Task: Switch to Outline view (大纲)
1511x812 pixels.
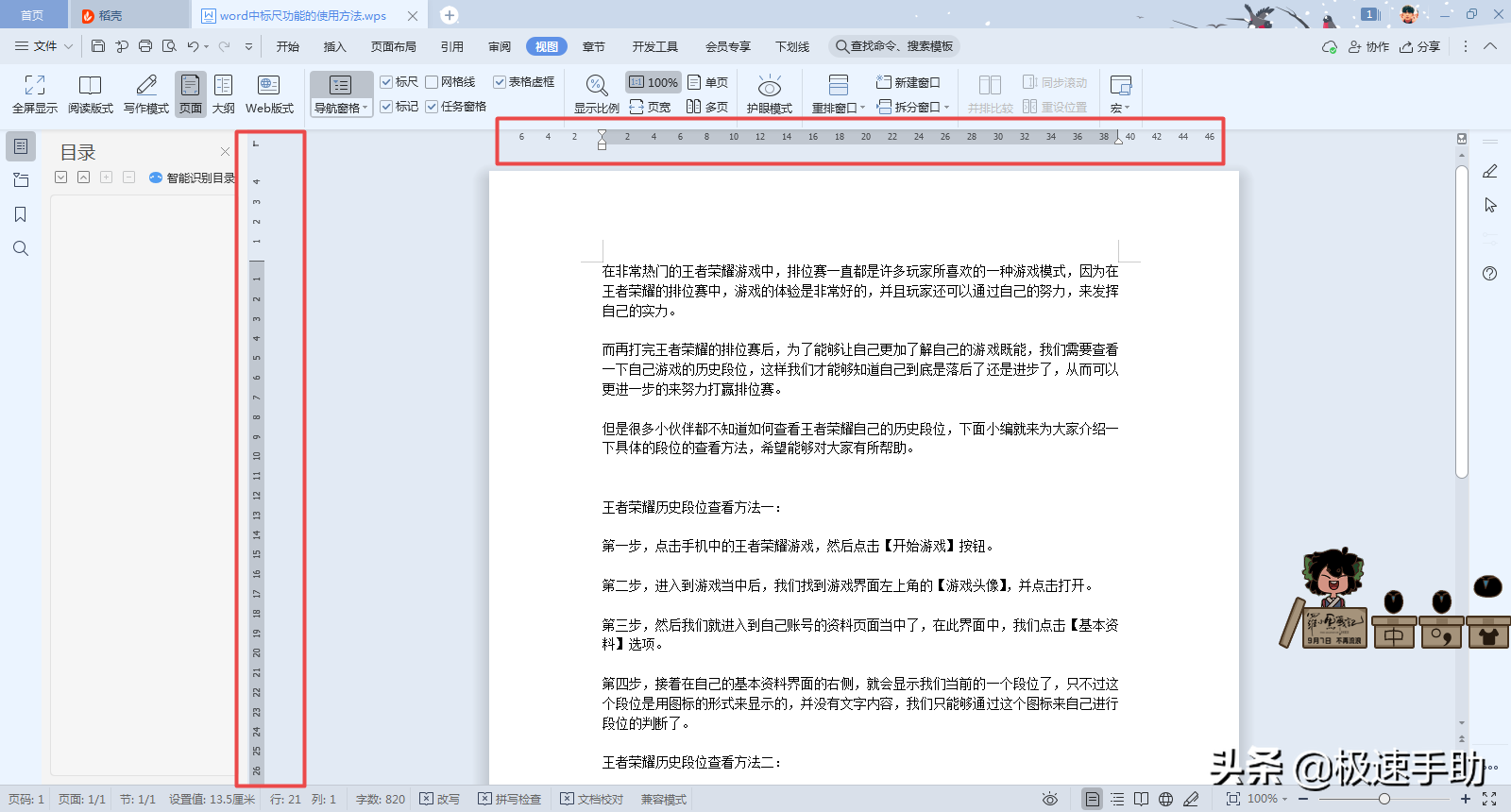Action: (x=224, y=94)
